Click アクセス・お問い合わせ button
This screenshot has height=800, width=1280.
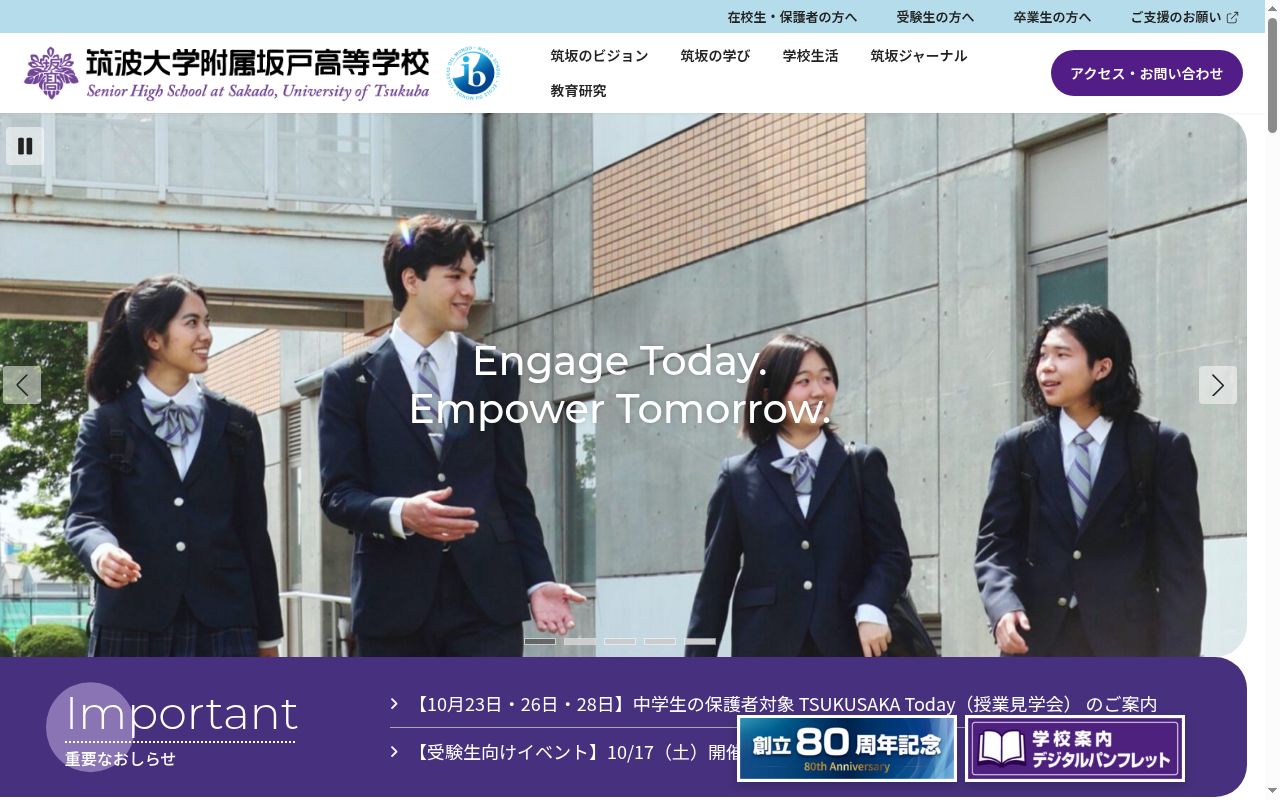1147,73
